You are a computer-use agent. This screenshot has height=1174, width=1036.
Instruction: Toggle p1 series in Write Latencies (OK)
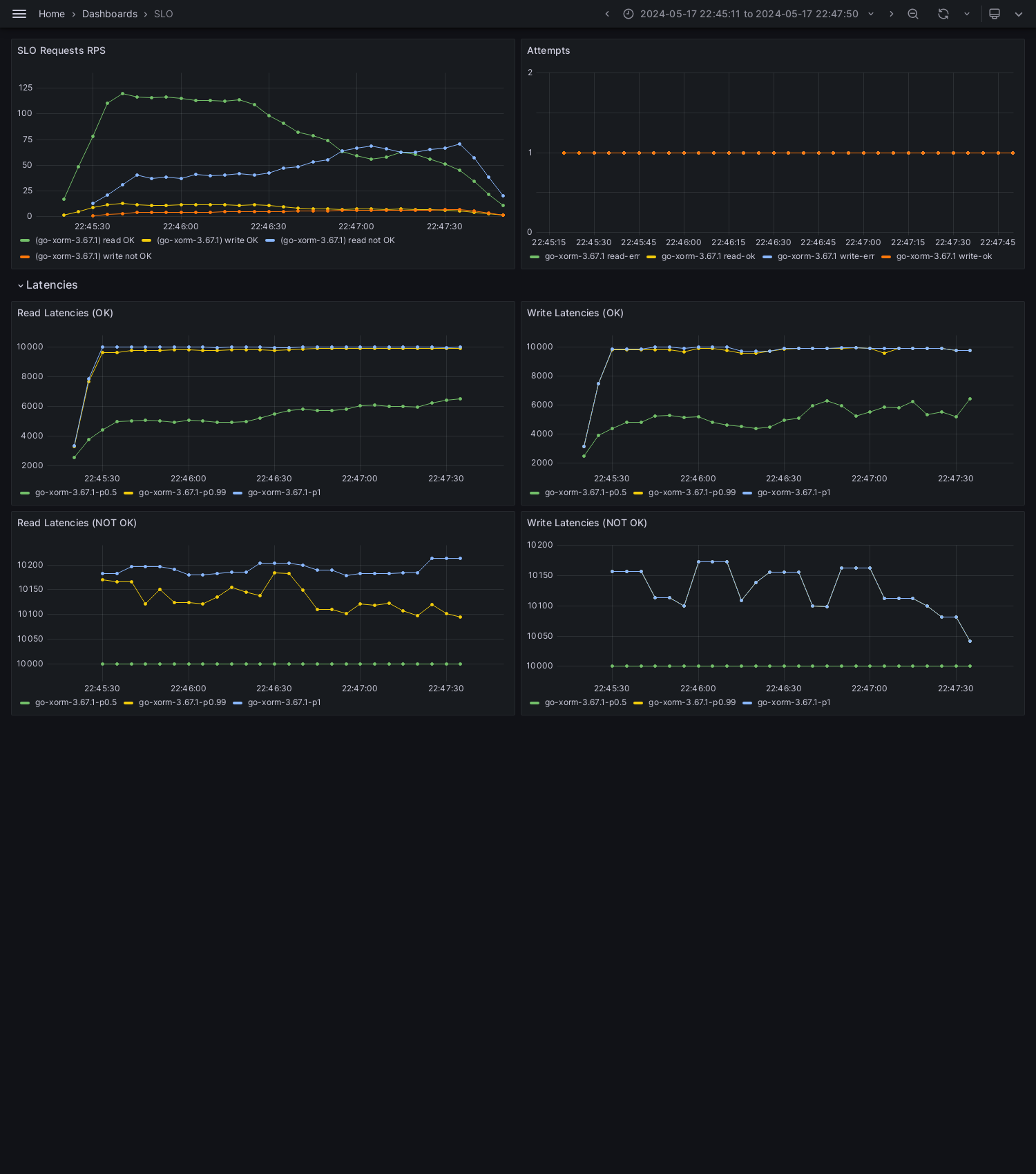click(794, 492)
